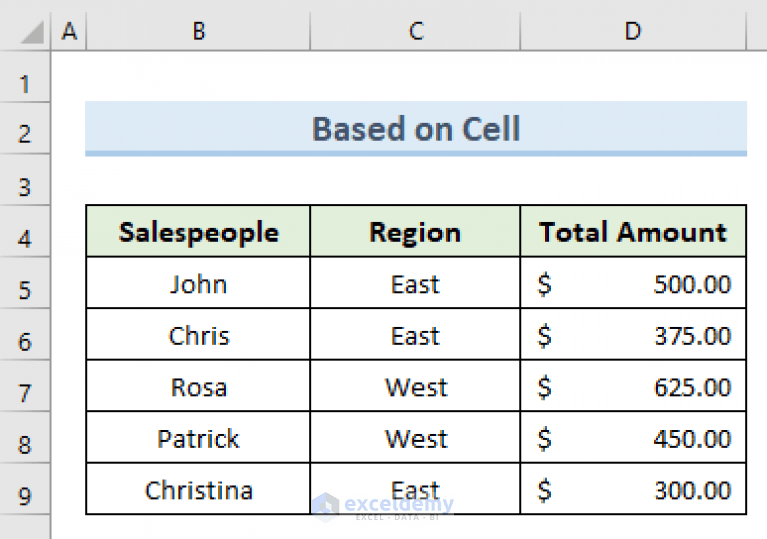Select row 7 header

(x=25, y=386)
